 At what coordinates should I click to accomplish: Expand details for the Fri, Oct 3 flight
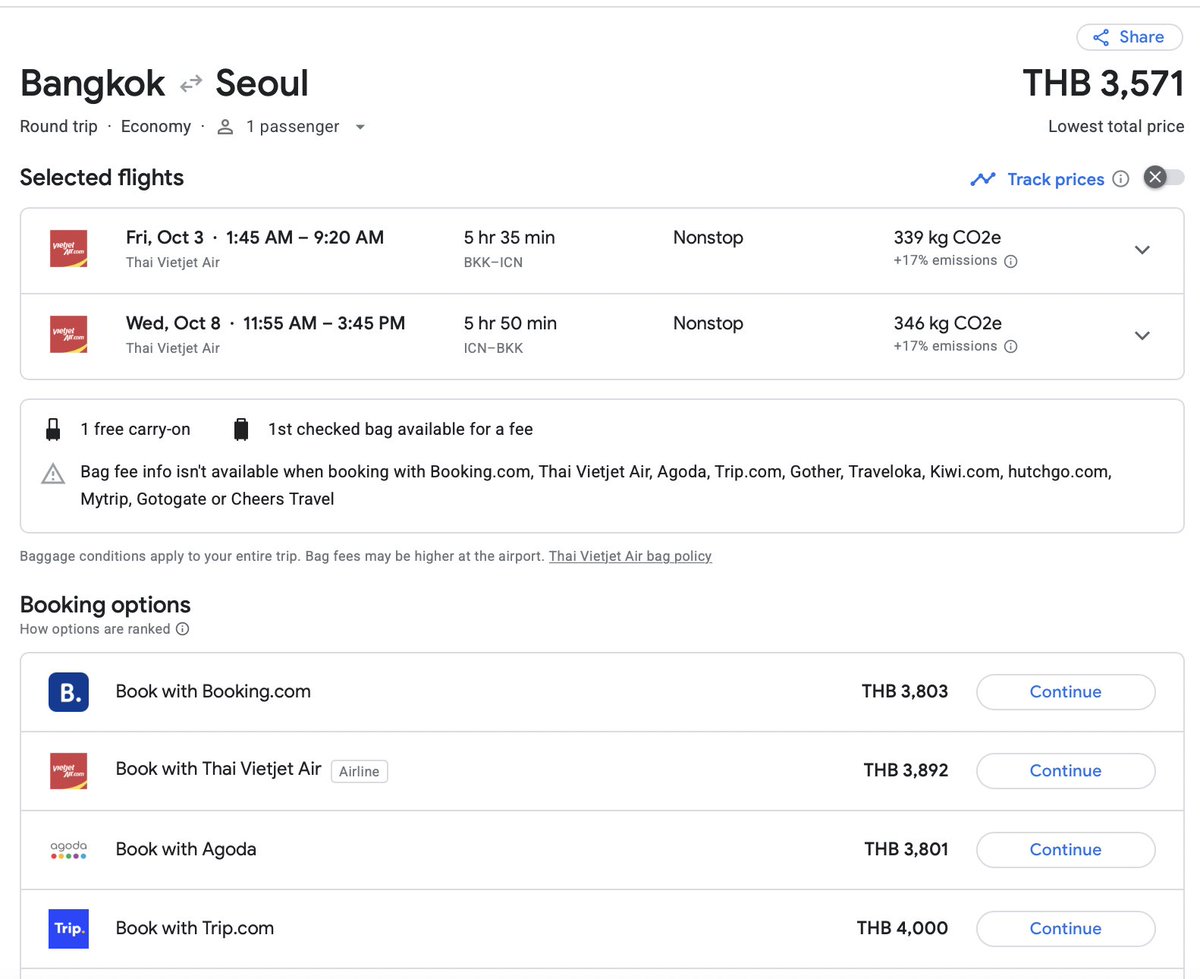point(1142,249)
